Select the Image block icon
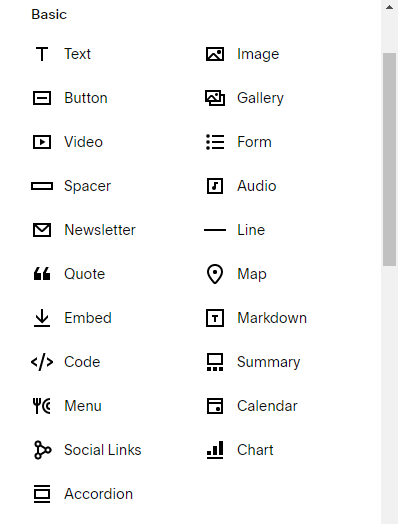Viewport: 398px width, 524px height. 215,54
